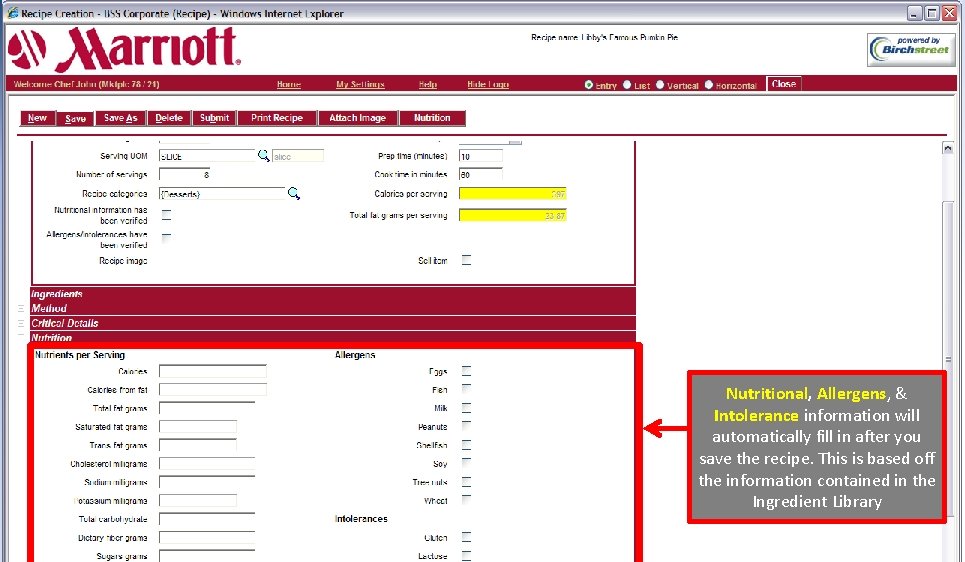The width and height of the screenshot is (965, 562).
Task: Click the Trans fat grams field
Action: pyautogui.click(x=198, y=445)
